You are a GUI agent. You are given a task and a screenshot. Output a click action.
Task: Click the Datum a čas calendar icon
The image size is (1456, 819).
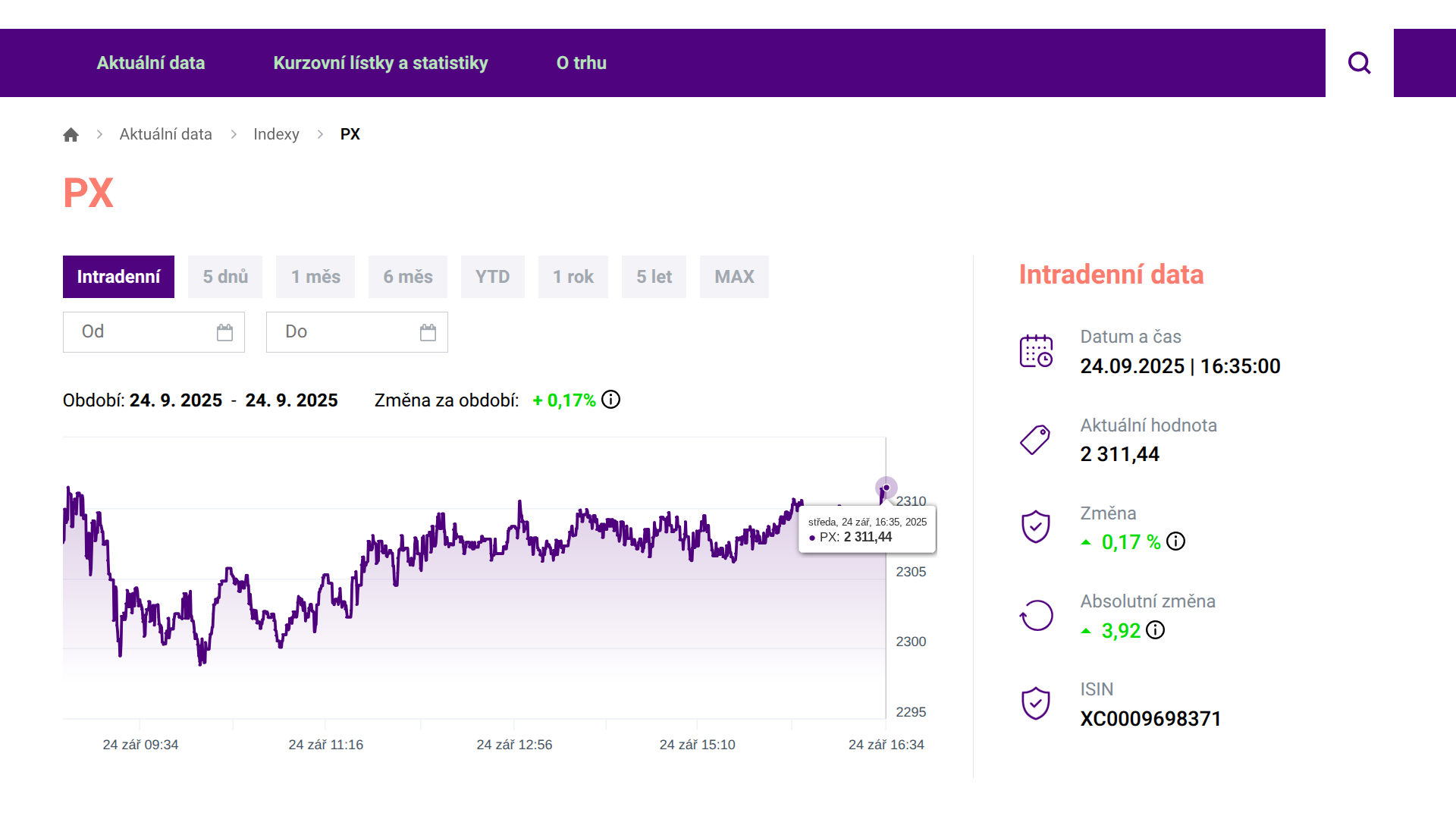pos(1036,351)
